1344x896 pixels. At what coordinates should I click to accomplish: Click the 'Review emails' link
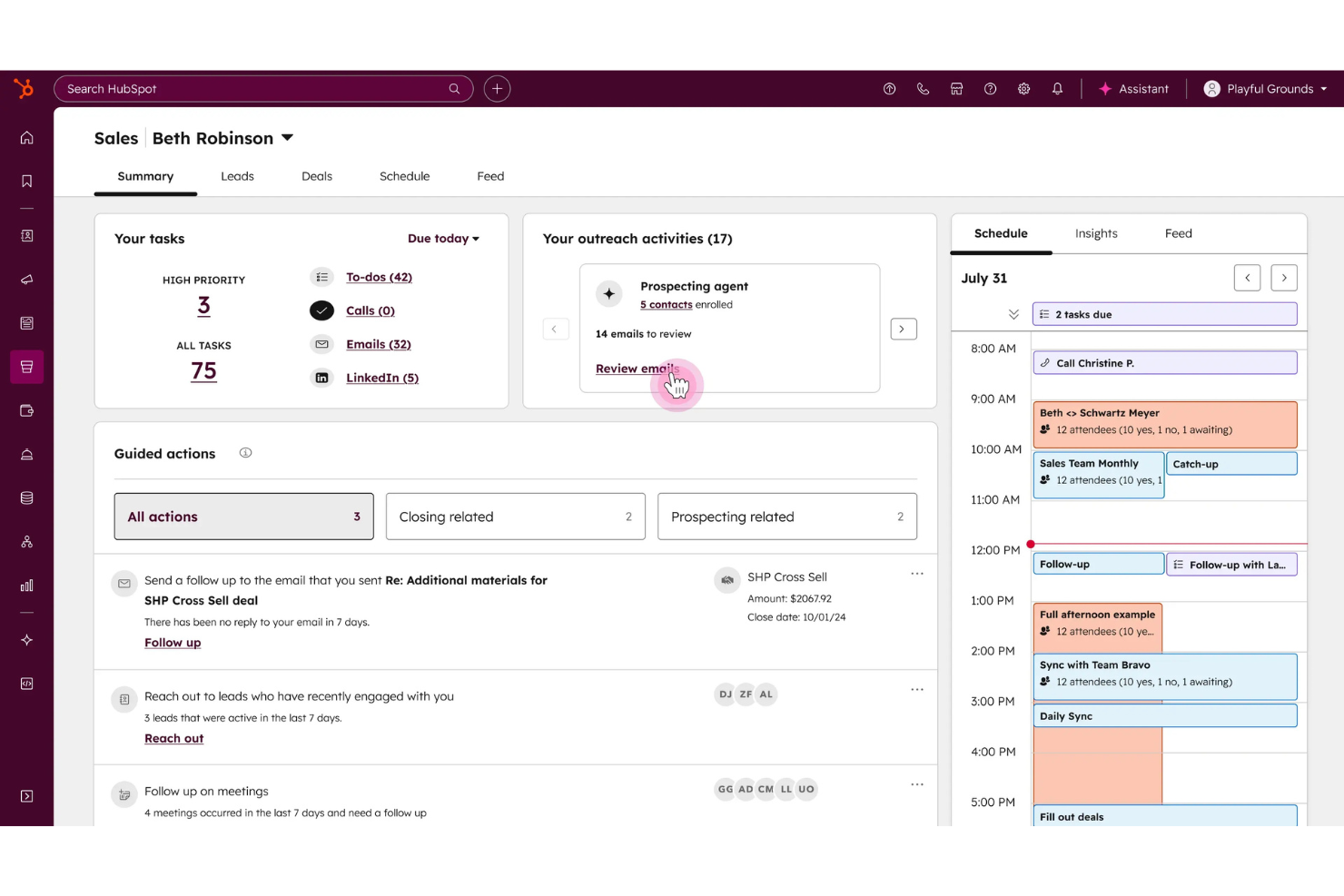(636, 369)
